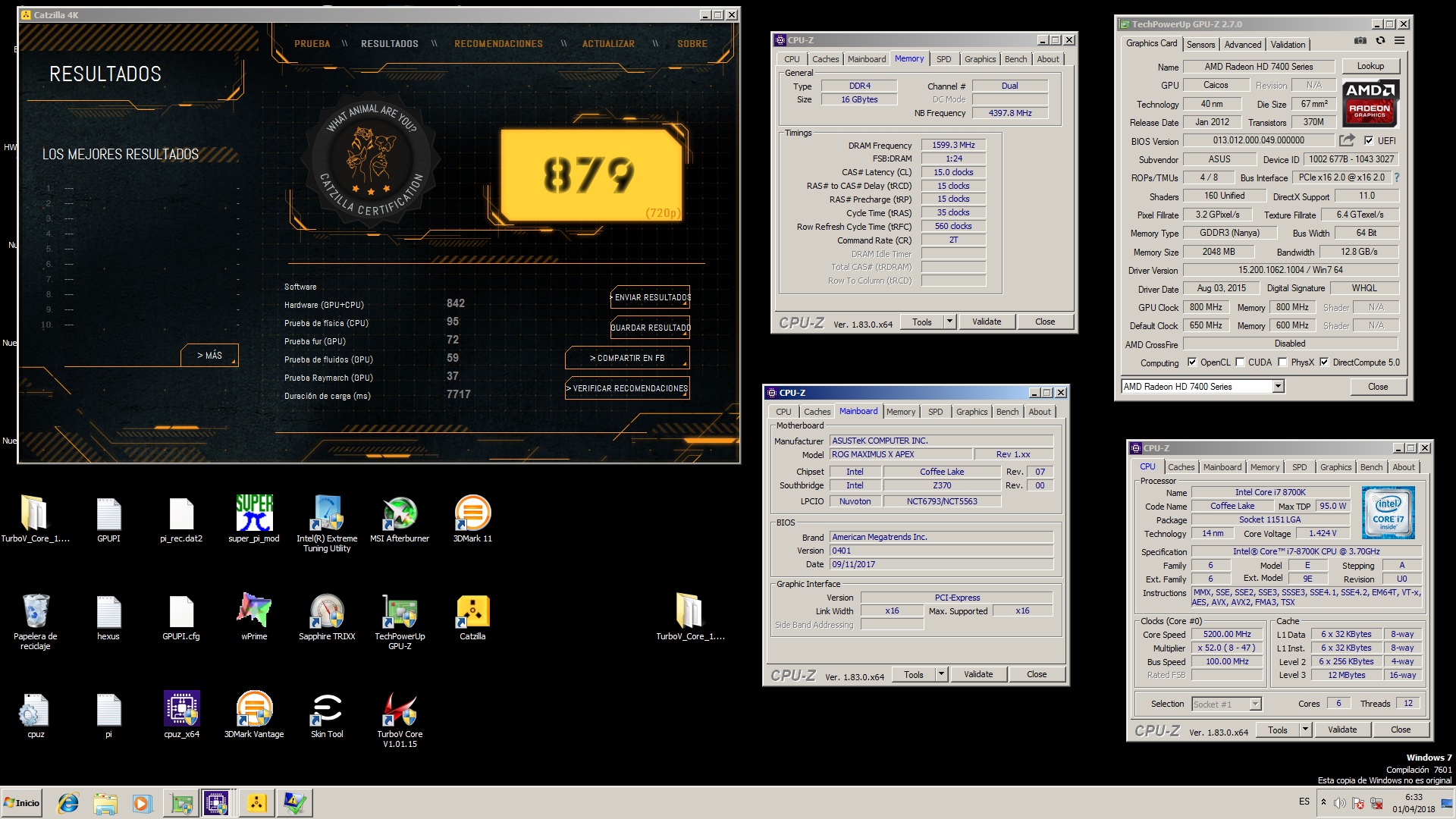The image size is (1456, 819).
Task: Show hidden system tray icons arrow
Action: tap(1323, 802)
